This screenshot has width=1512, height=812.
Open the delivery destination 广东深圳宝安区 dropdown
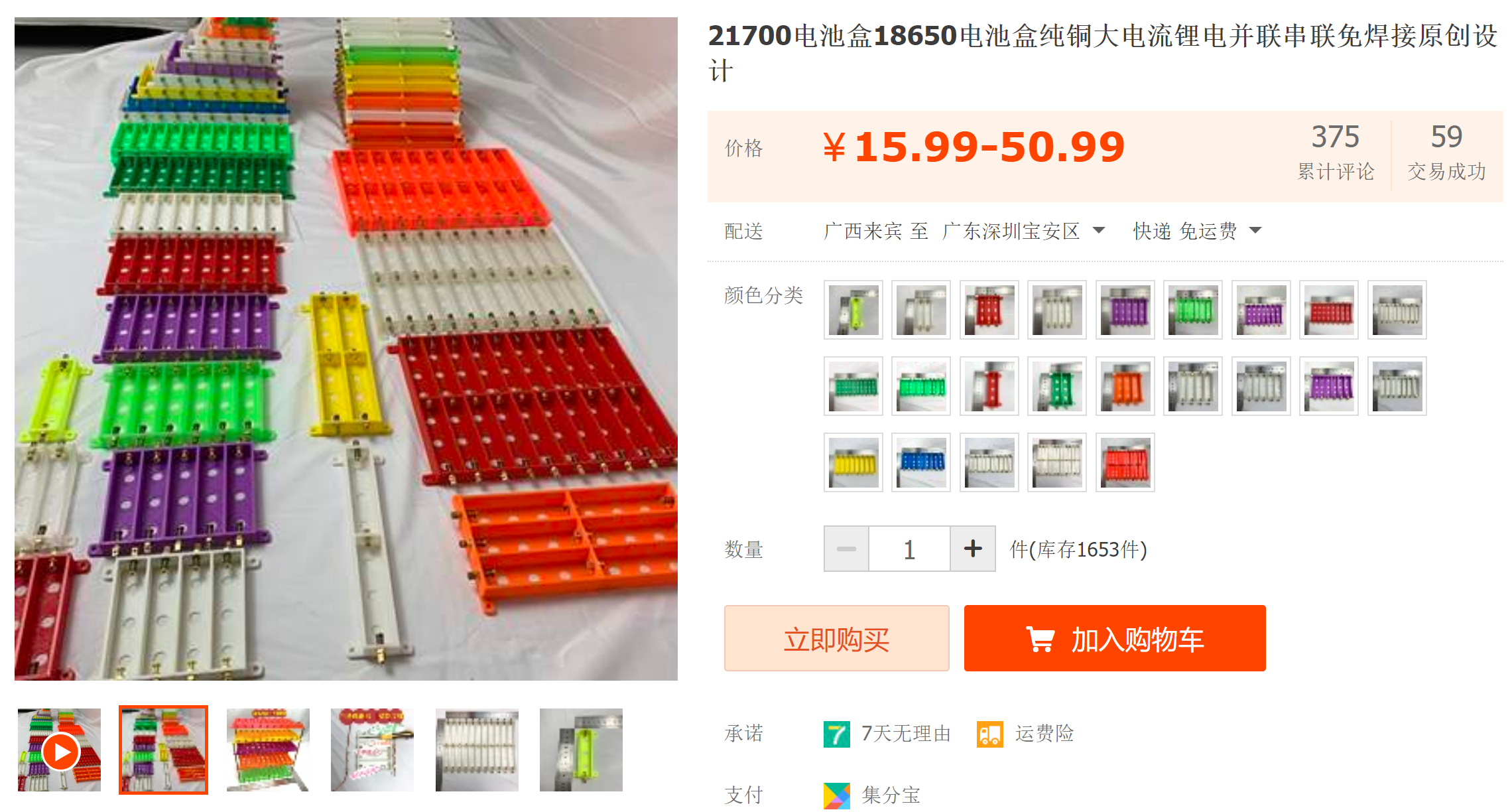(x=1023, y=231)
